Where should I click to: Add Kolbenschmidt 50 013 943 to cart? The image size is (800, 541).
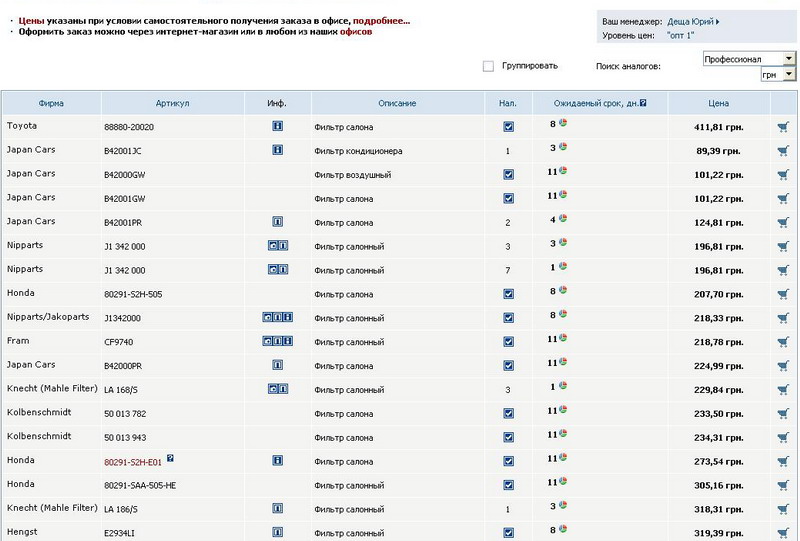tap(783, 437)
